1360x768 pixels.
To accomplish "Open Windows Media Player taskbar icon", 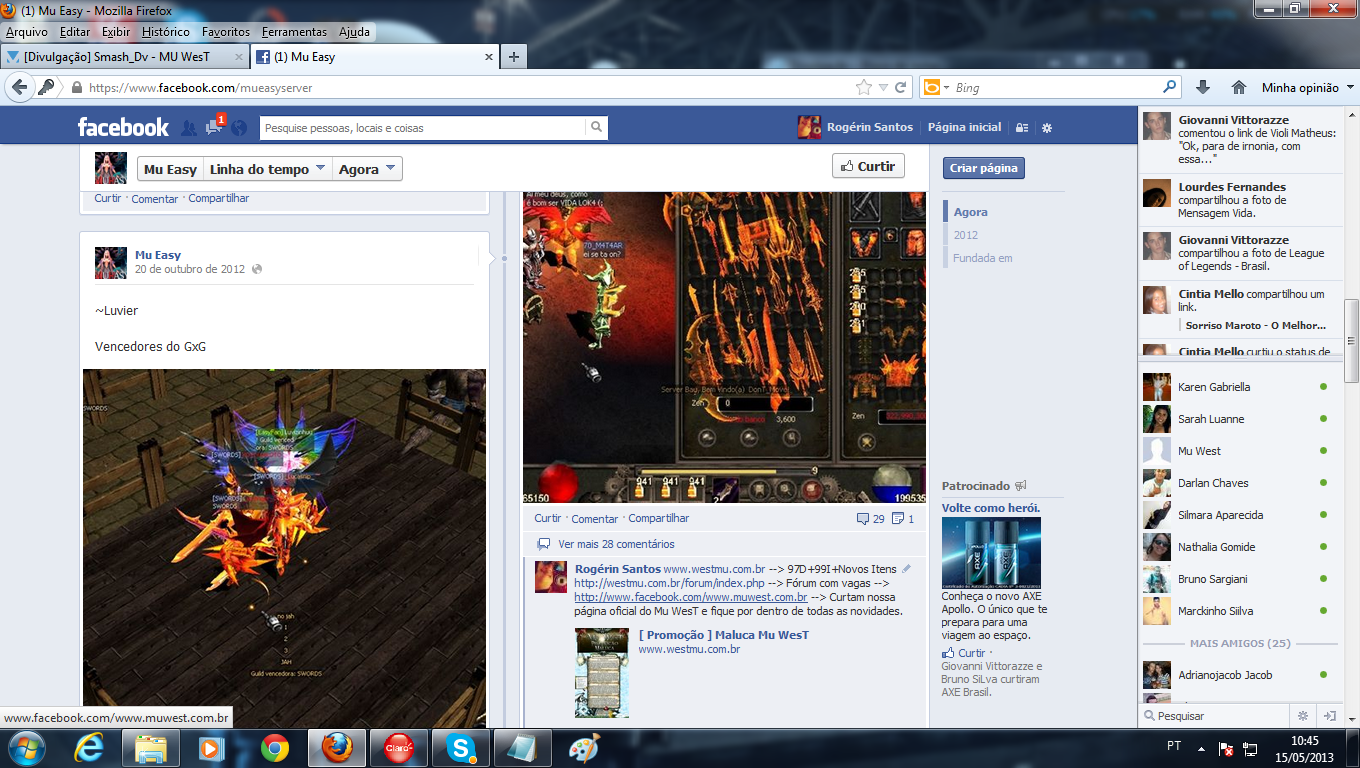I will (x=211, y=747).
